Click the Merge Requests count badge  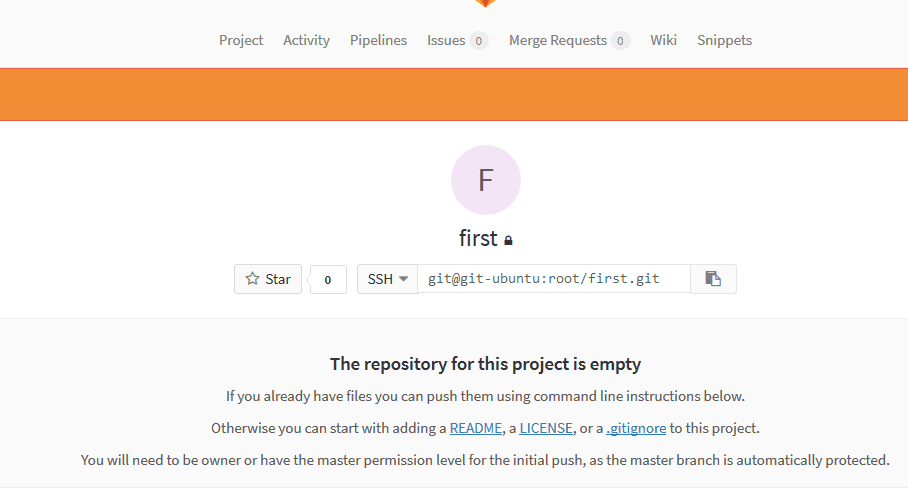click(x=620, y=41)
